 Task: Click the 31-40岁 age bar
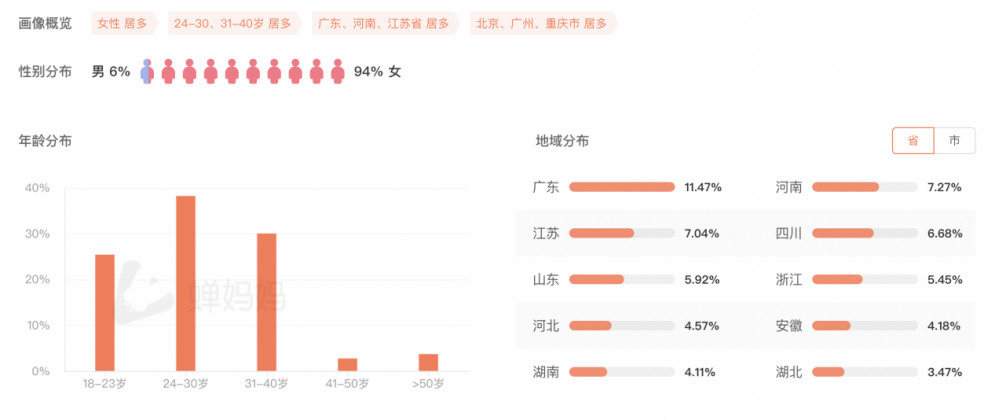click(267, 302)
